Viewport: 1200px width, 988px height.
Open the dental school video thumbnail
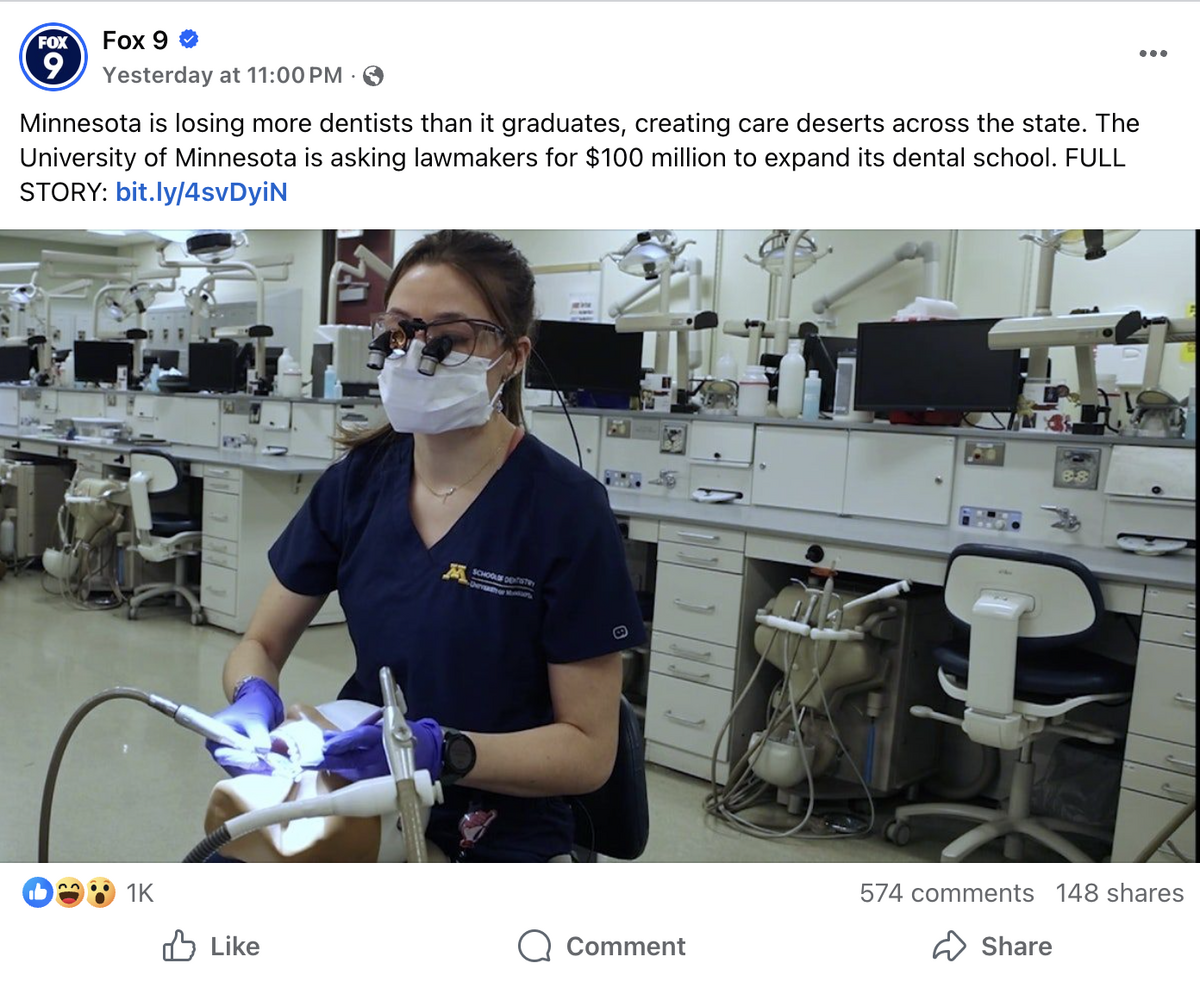pyautogui.click(x=600, y=546)
